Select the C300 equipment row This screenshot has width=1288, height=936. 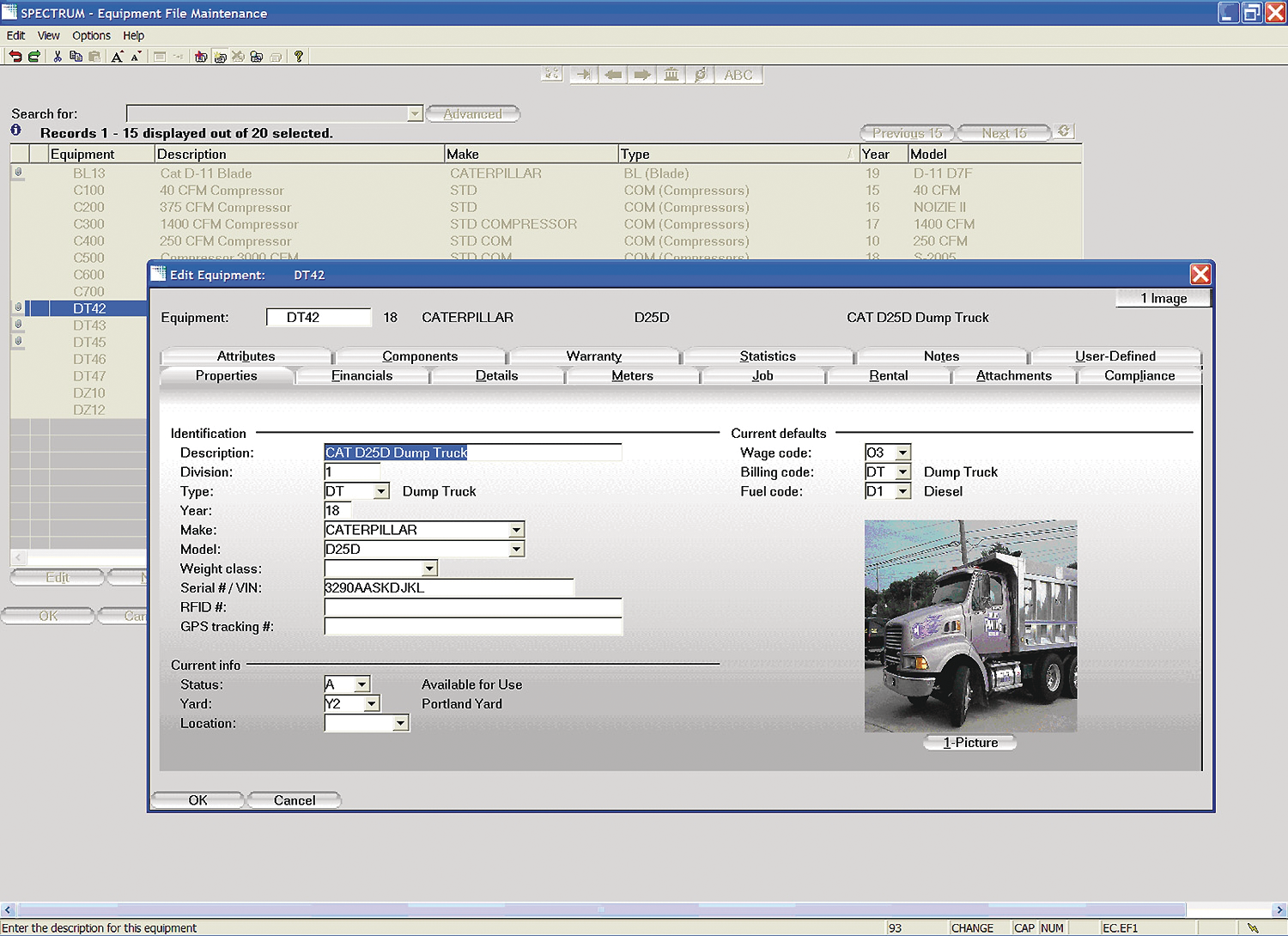click(x=546, y=224)
